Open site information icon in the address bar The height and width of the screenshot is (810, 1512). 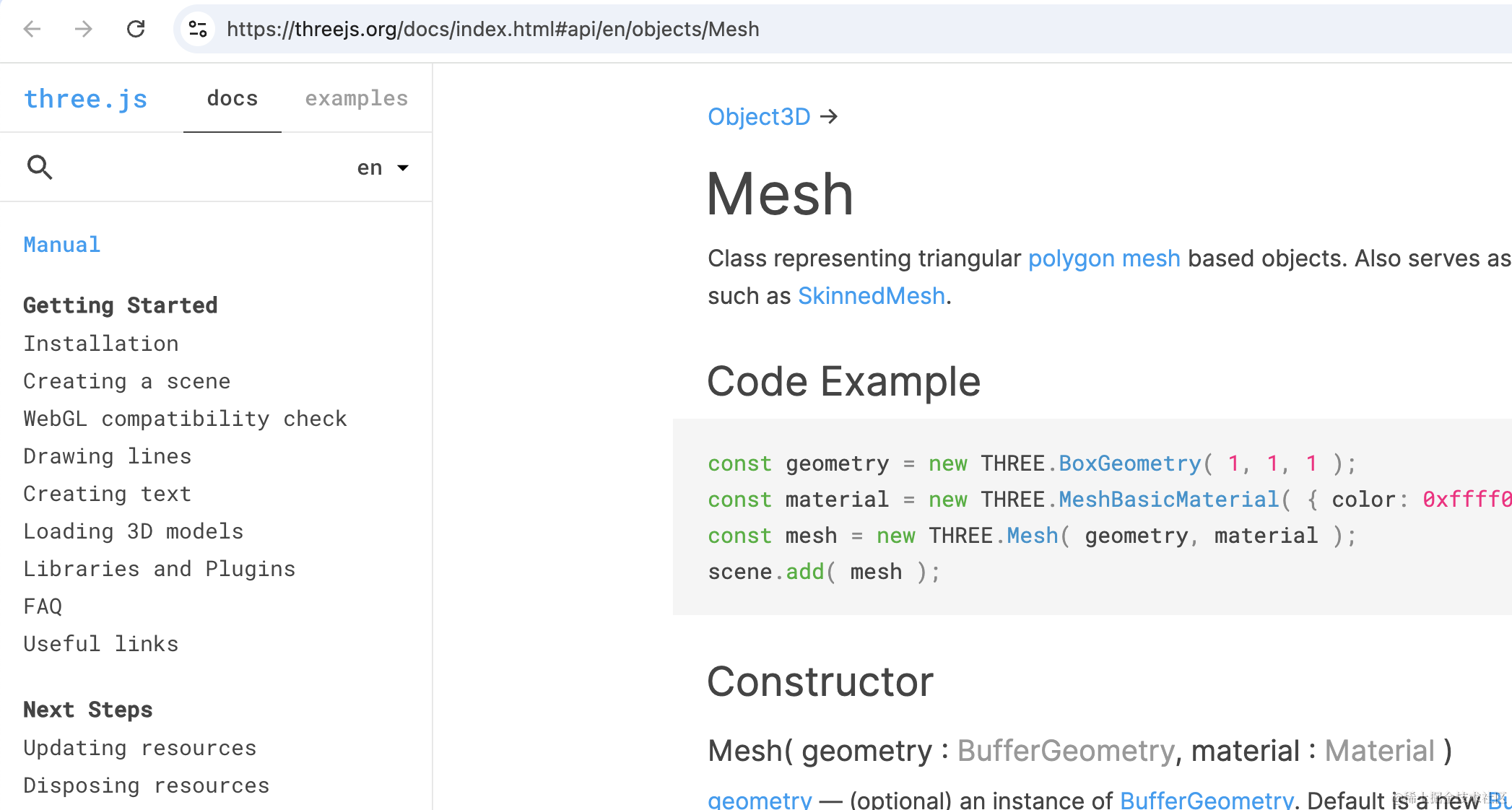(x=198, y=29)
